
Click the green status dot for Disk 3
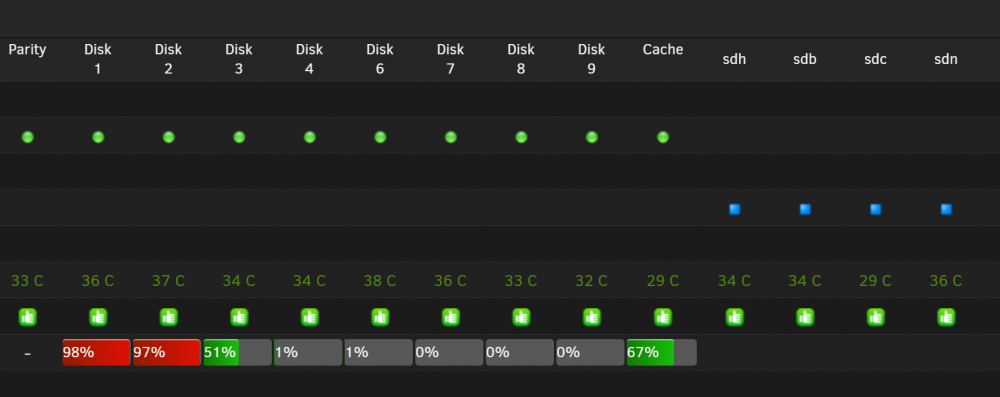(x=239, y=137)
